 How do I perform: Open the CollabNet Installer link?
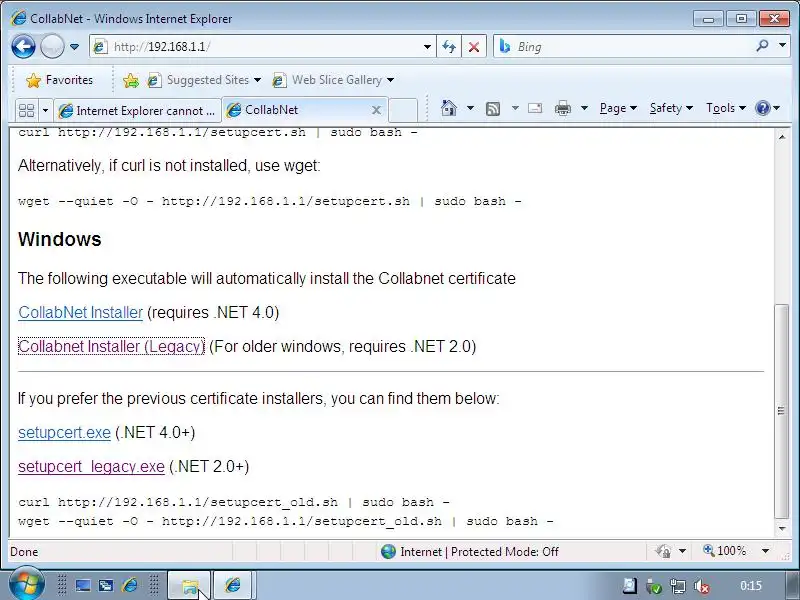tap(81, 312)
